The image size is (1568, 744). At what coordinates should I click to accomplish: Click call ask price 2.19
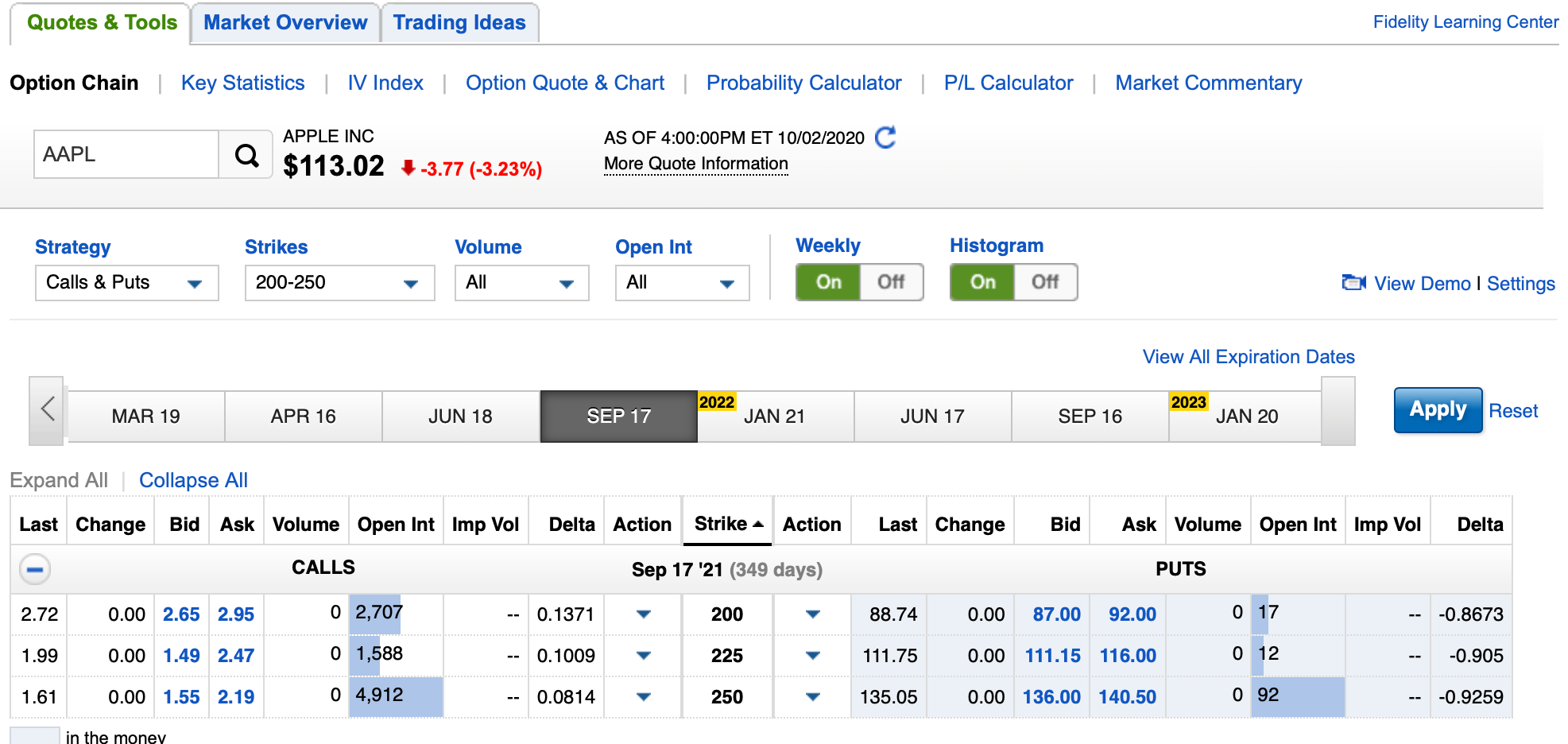point(236,697)
